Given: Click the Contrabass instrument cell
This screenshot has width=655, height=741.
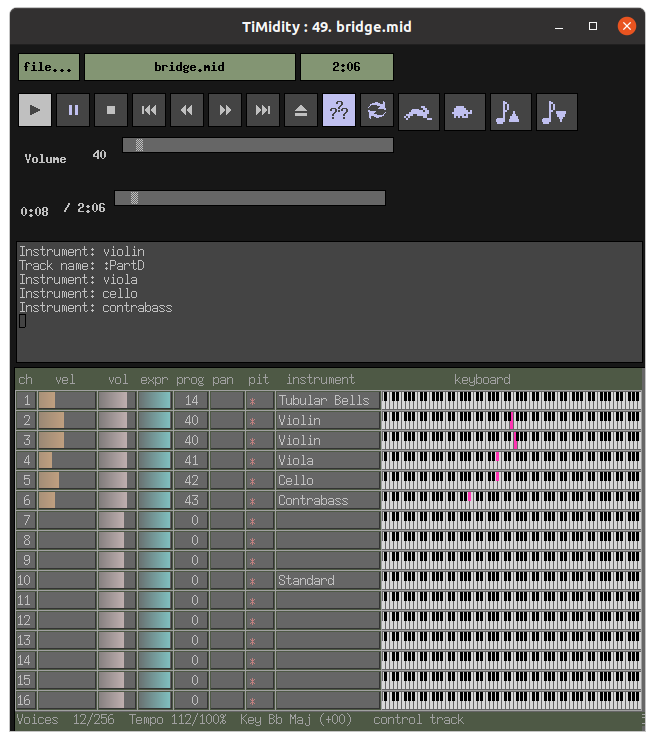Looking at the screenshot, I should [x=328, y=500].
